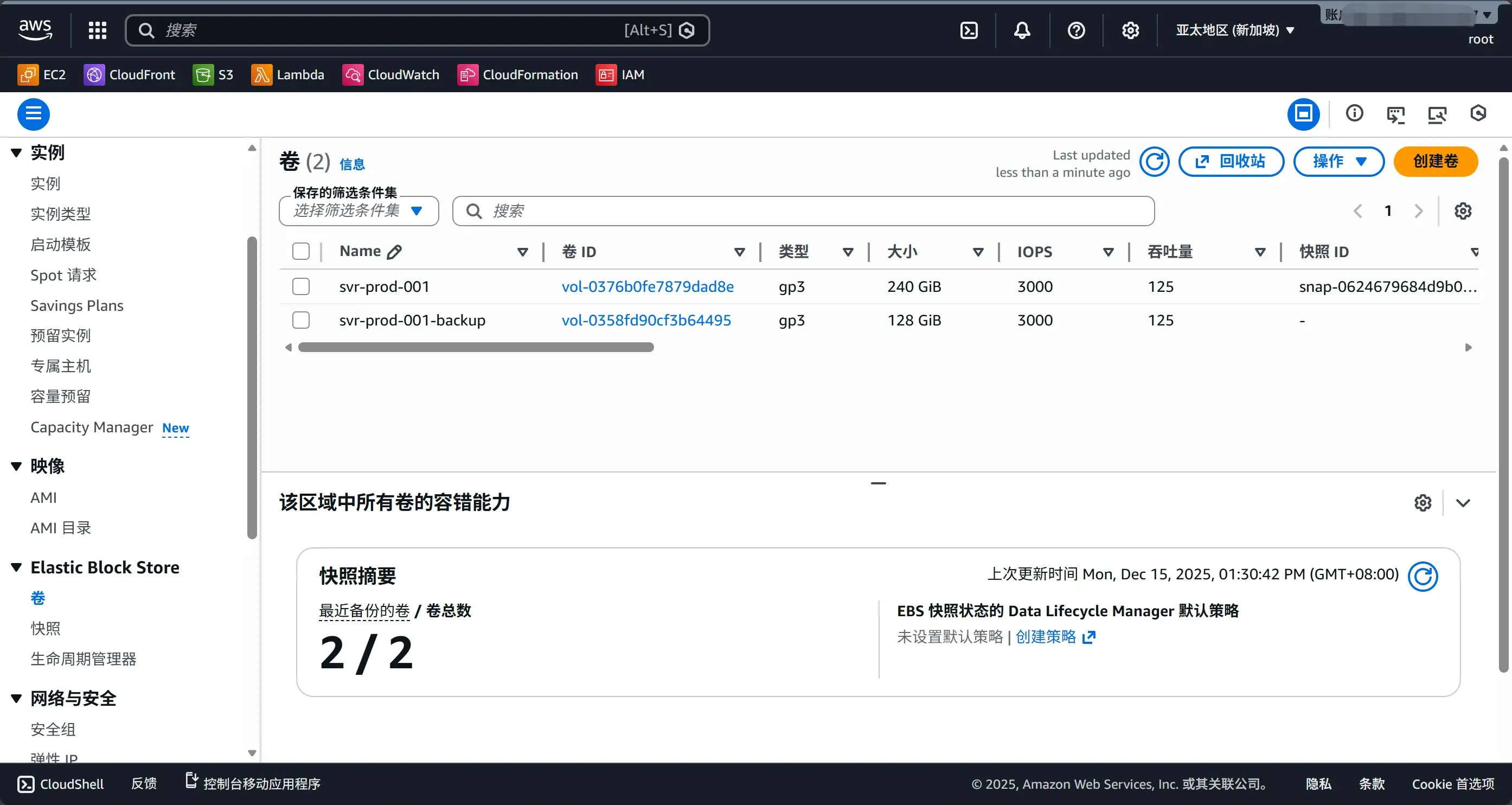
Task: Open the settings gear icon in top bar
Action: coord(1130,30)
